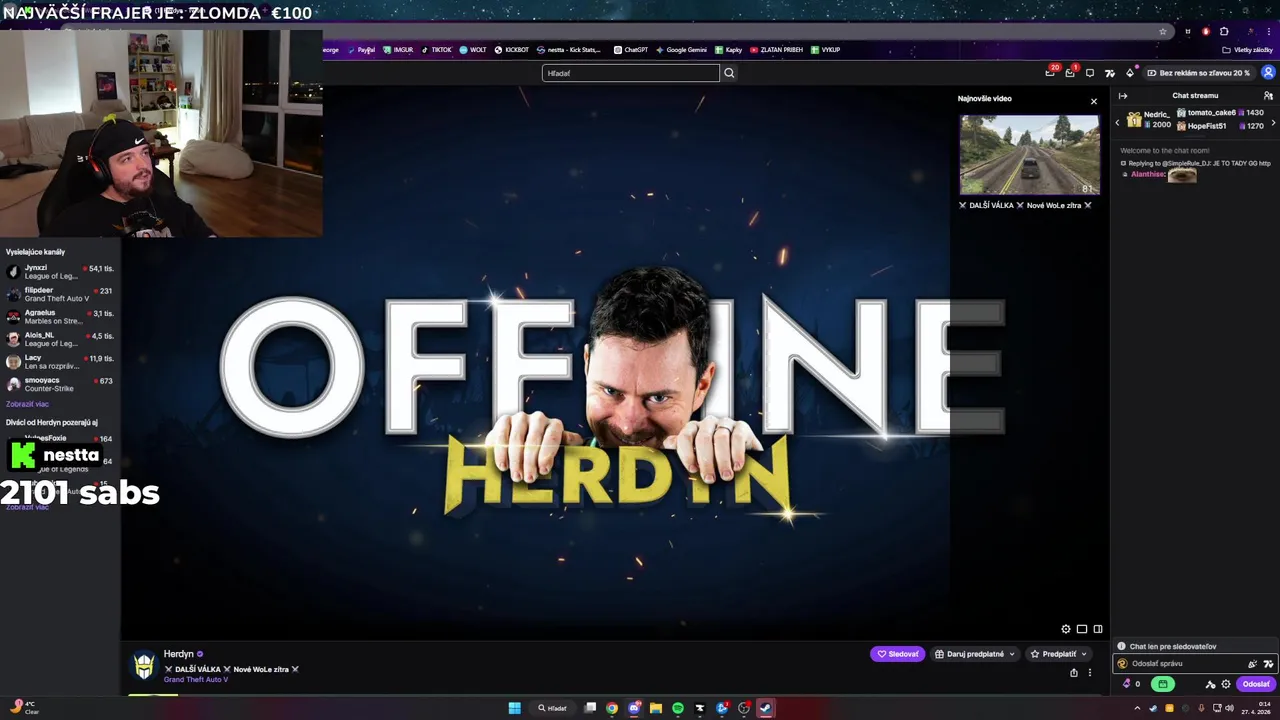This screenshot has width=1280, height=720.
Task: Collapse the chat panel with arrow icon
Action: click(x=1123, y=96)
